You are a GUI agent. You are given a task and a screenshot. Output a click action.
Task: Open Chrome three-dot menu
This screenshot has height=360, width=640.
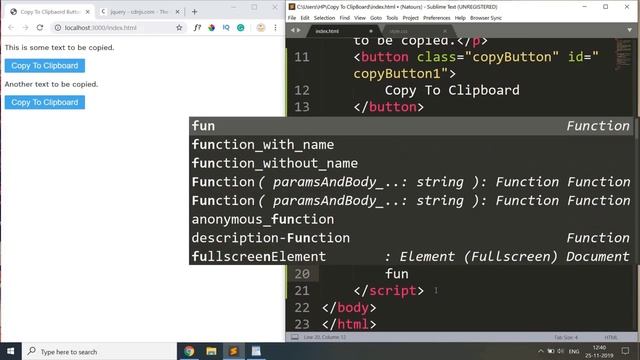point(276,28)
